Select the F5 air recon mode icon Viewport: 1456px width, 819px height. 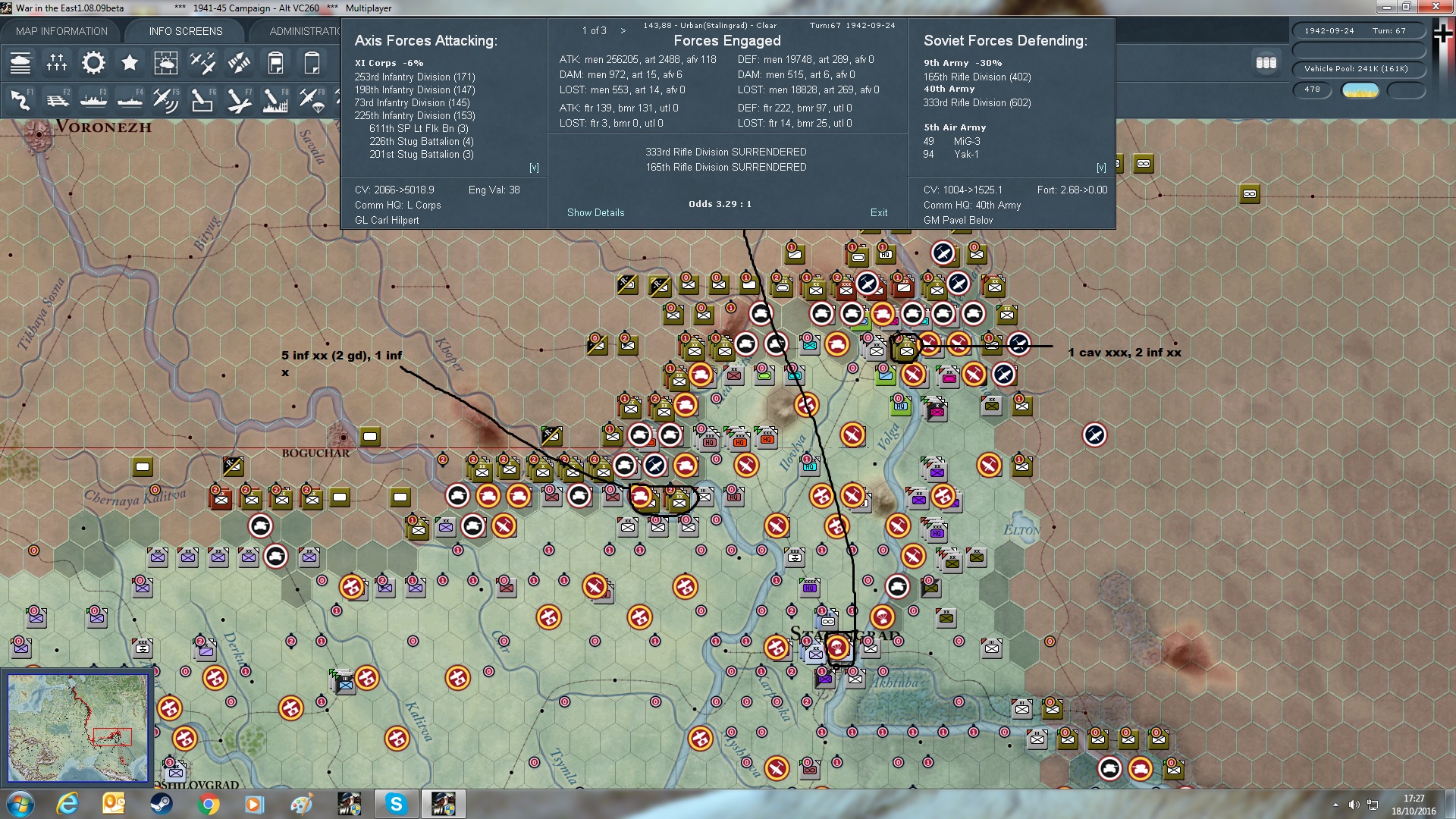click(166, 99)
